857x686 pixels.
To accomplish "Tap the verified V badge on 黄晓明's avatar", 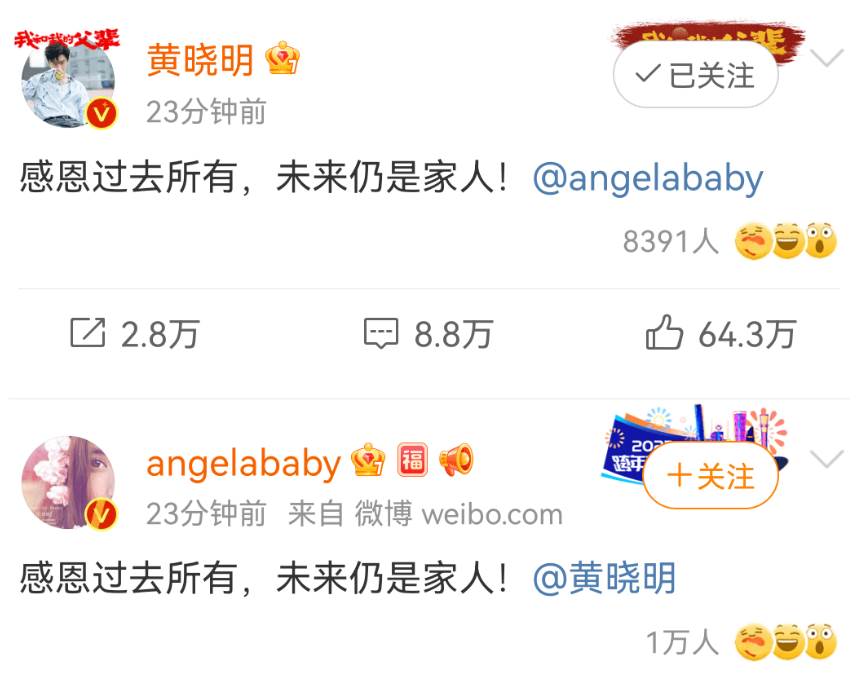I will coord(102,113).
